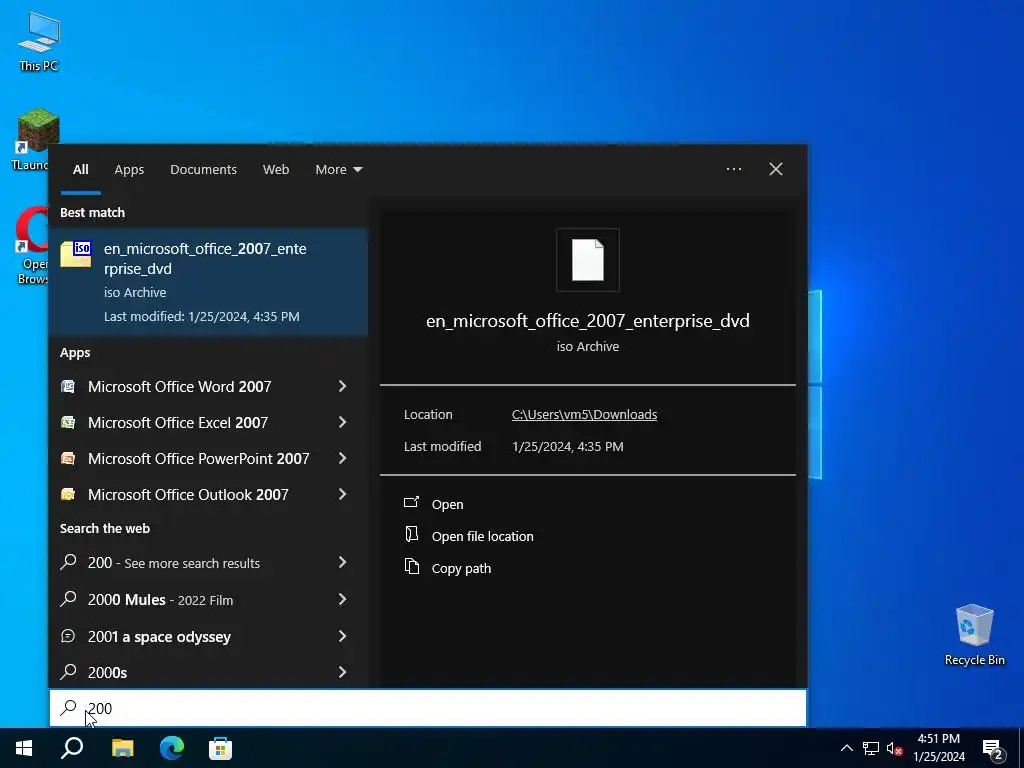Open the This PC desktop icon
The image size is (1024, 768).
(39, 41)
